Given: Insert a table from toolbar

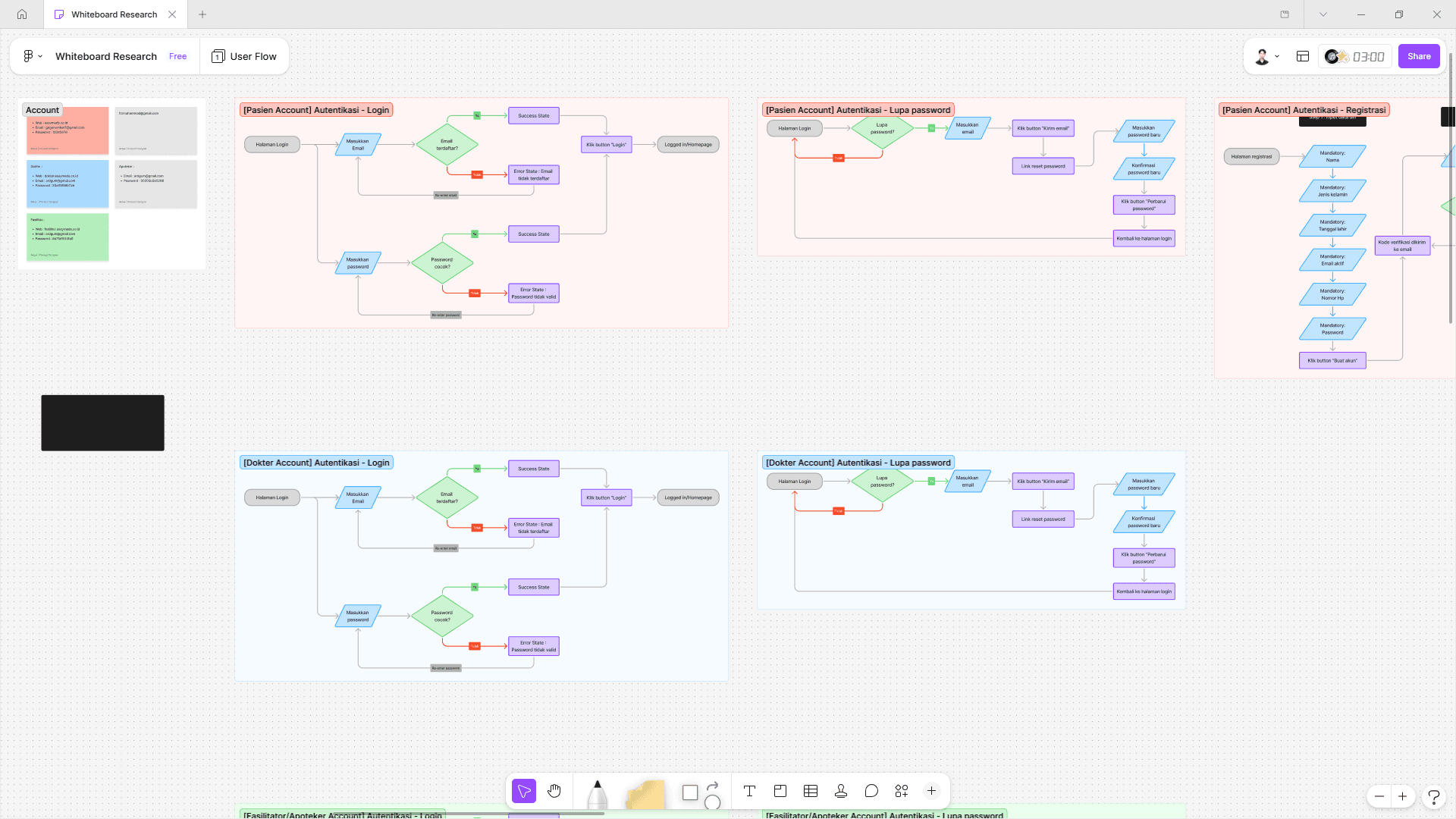Looking at the screenshot, I should pos(810,792).
